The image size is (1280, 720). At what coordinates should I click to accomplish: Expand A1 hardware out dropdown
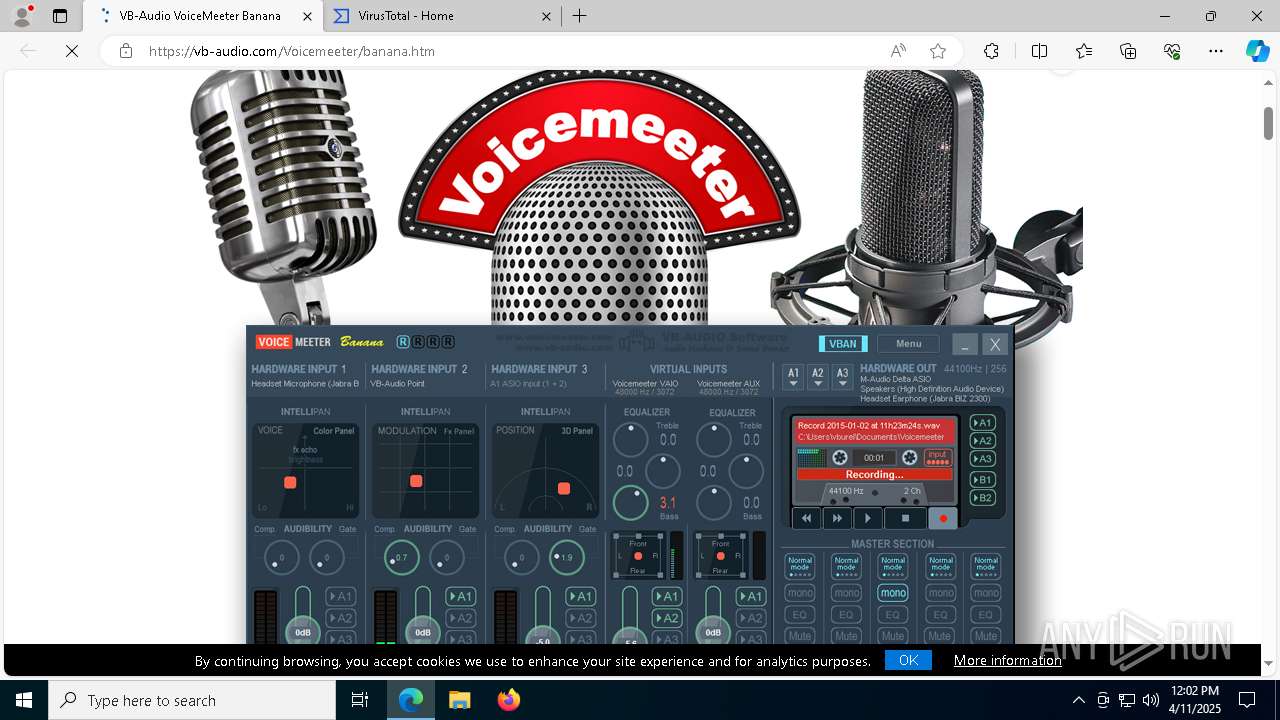point(794,377)
